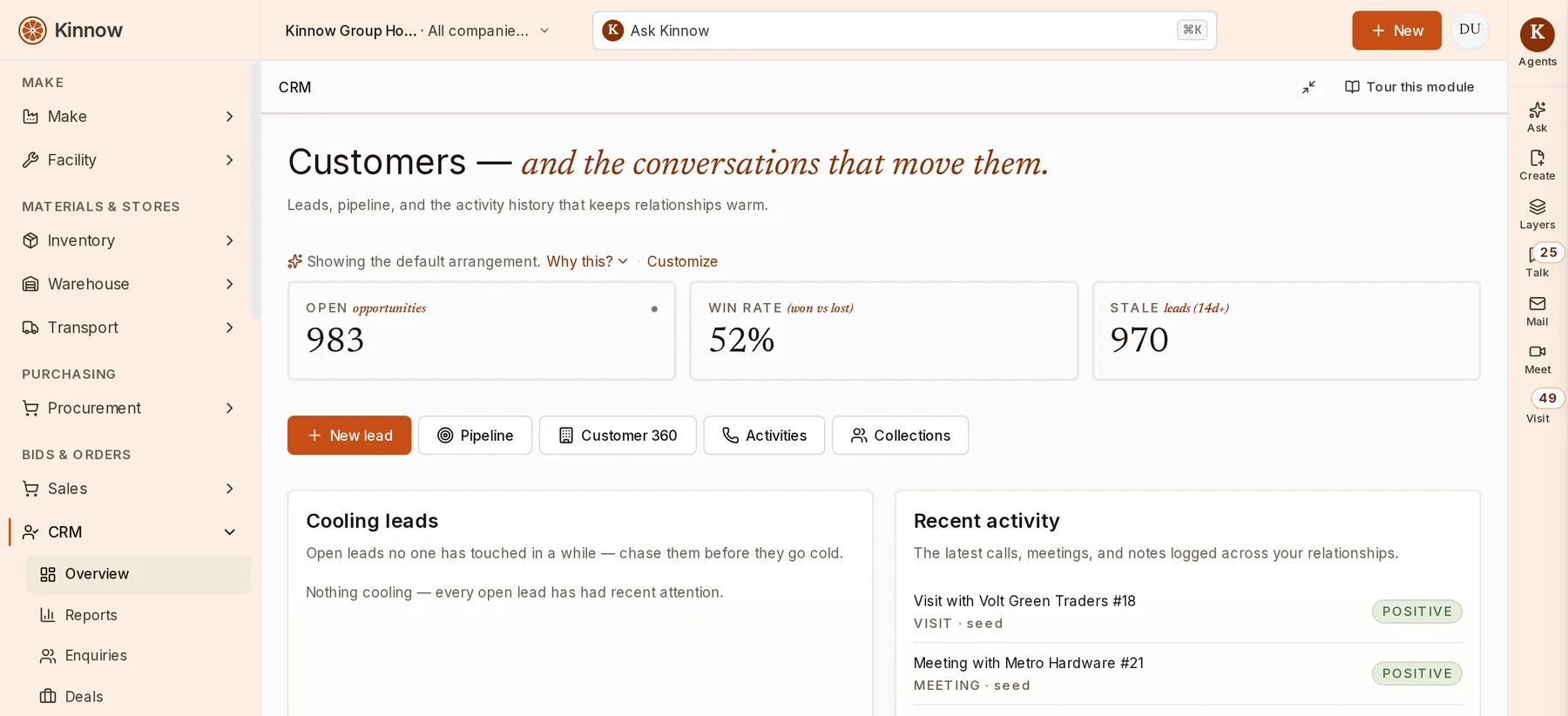Click the collapse view arrows icon
Image resolution: width=1568 pixels, height=716 pixels.
[x=1308, y=87]
